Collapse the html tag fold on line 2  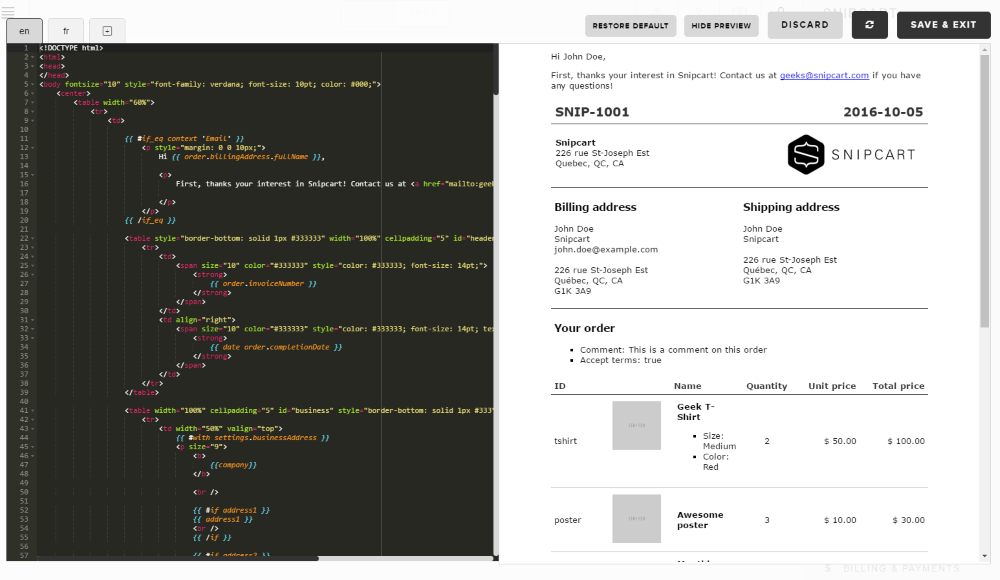(x=33, y=57)
